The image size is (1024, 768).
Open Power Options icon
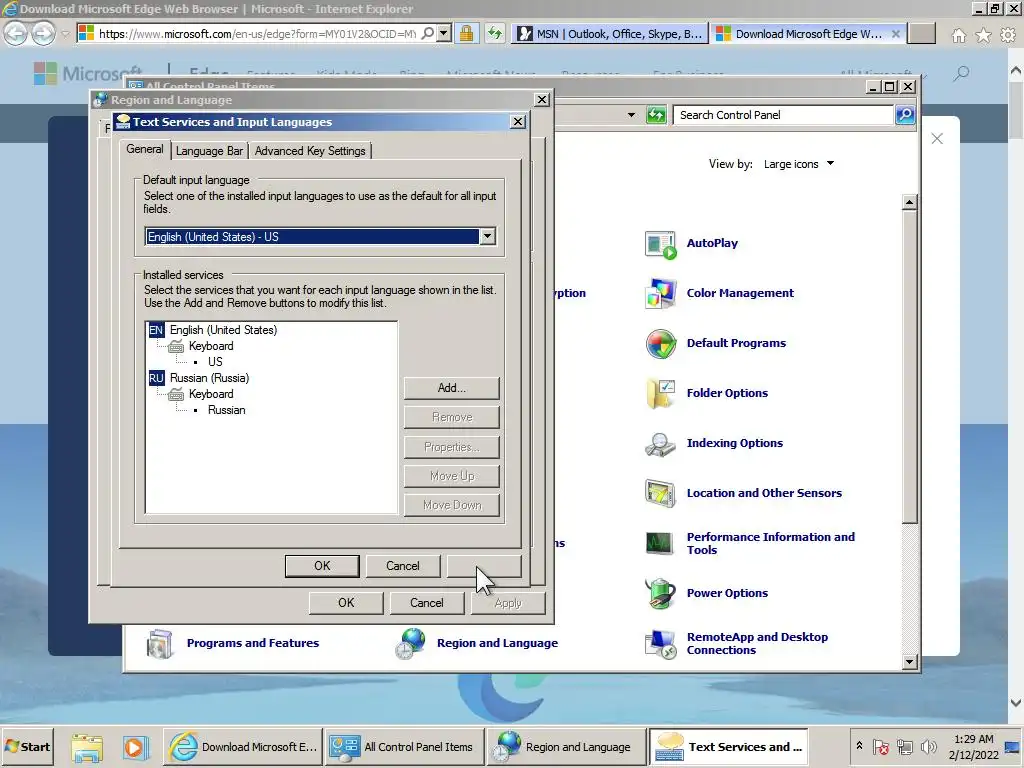click(x=660, y=593)
